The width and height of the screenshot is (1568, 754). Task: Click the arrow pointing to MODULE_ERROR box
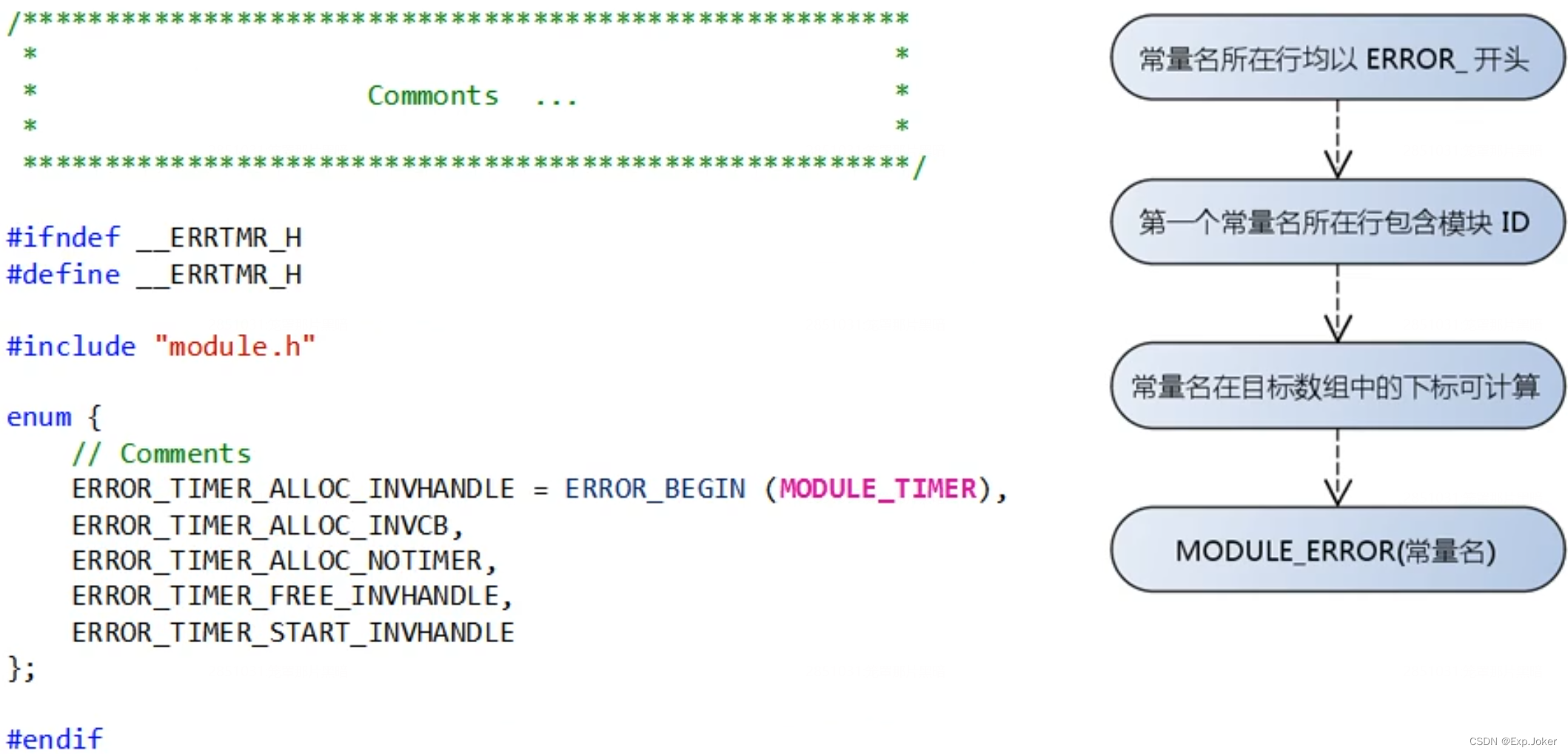click(x=1337, y=468)
